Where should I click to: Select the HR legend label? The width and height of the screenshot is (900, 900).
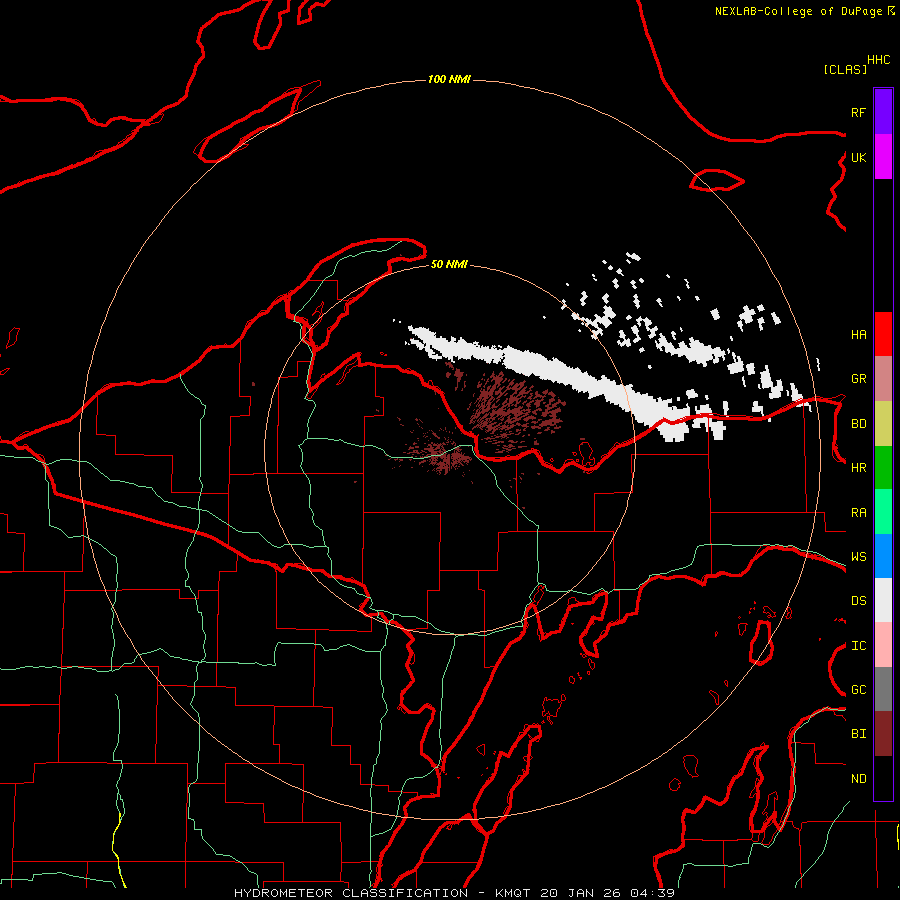[858, 468]
